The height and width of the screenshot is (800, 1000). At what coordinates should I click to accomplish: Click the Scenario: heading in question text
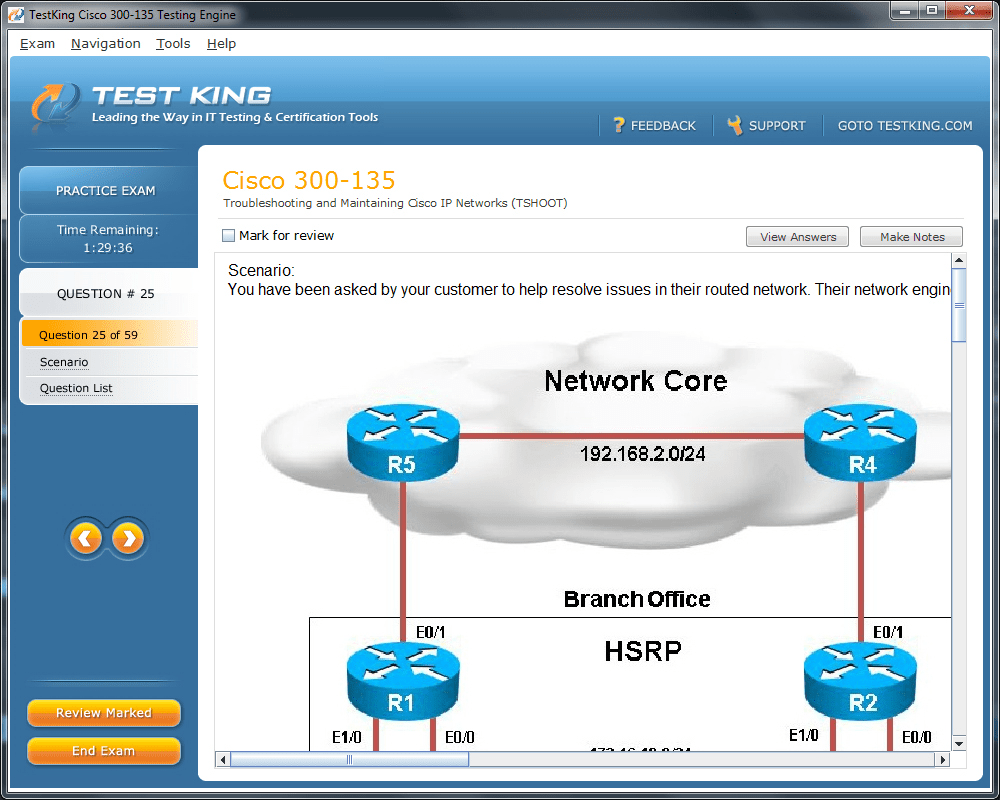coord(261,270)
